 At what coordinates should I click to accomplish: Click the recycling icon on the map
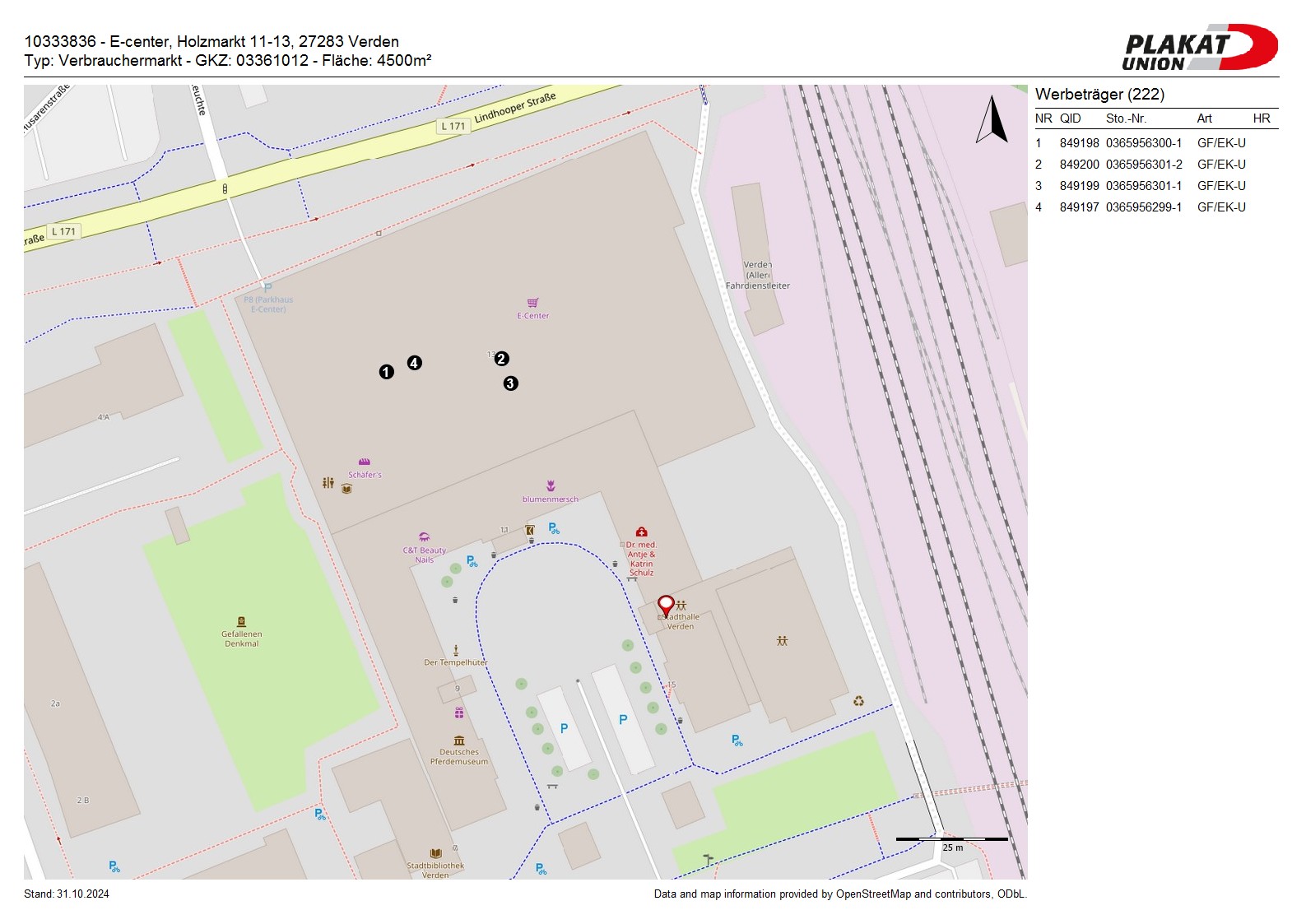tap(858, 701)
